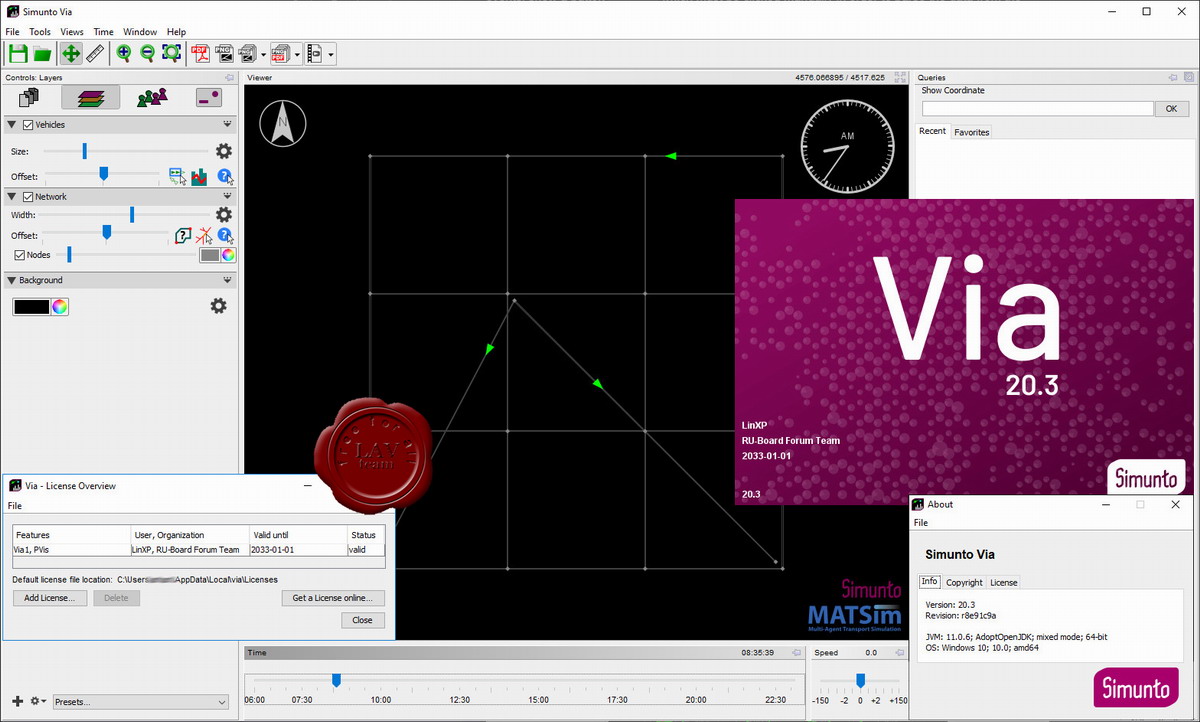Open the gear dropdown beside Presets
The height and width of the screenshot is (722, 1200).
coord(38,702)
